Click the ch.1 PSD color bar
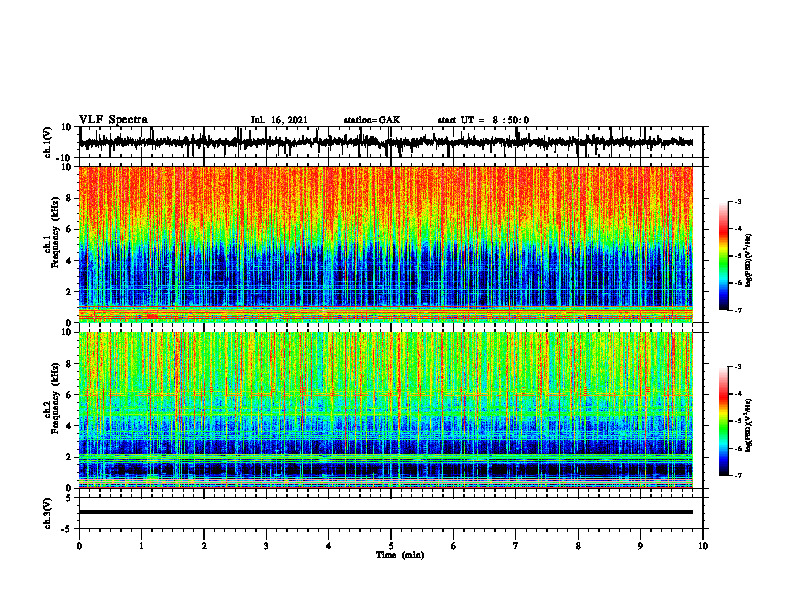Screen dimensions: 792x612 [x=723, y=256]
